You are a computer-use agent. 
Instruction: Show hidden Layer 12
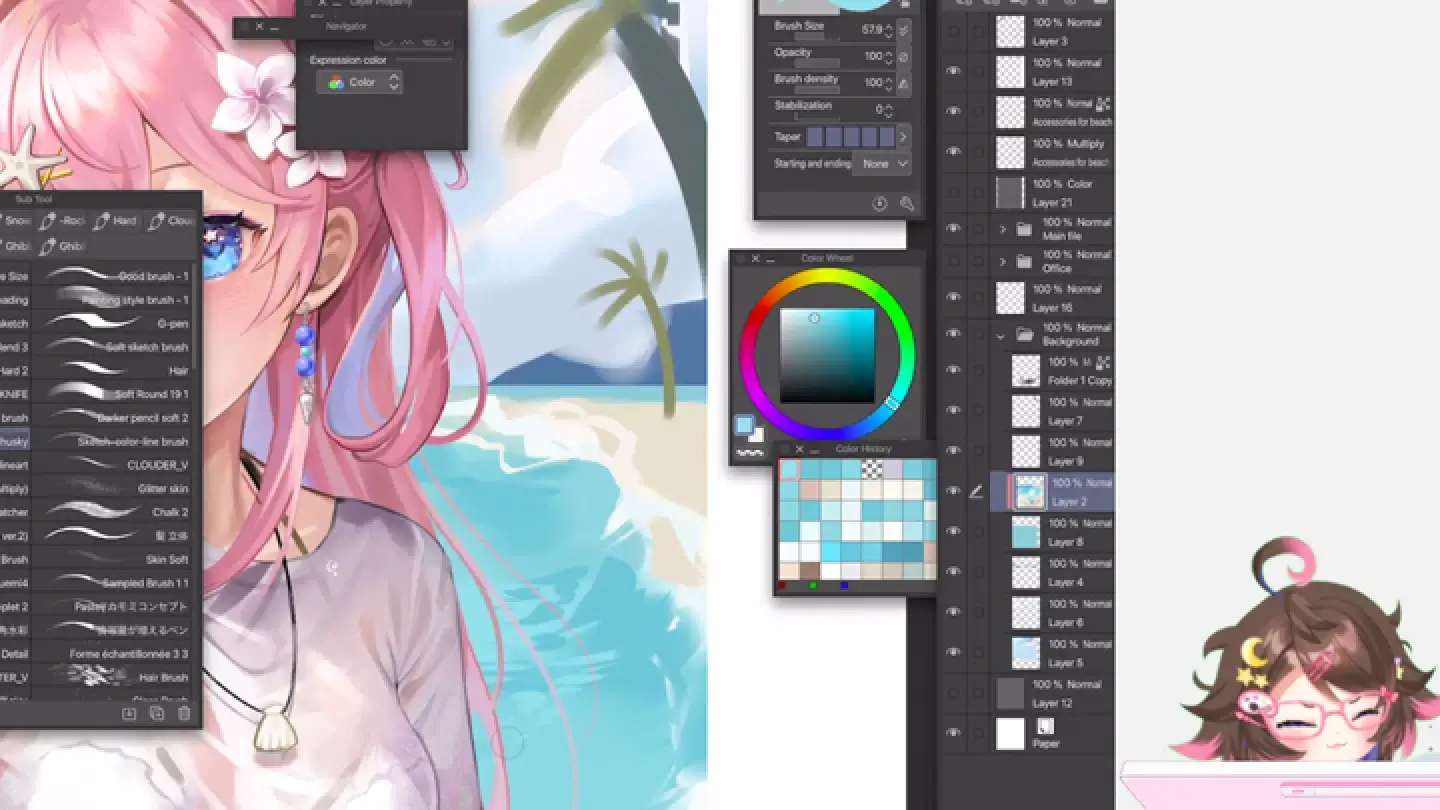(953, 692)
